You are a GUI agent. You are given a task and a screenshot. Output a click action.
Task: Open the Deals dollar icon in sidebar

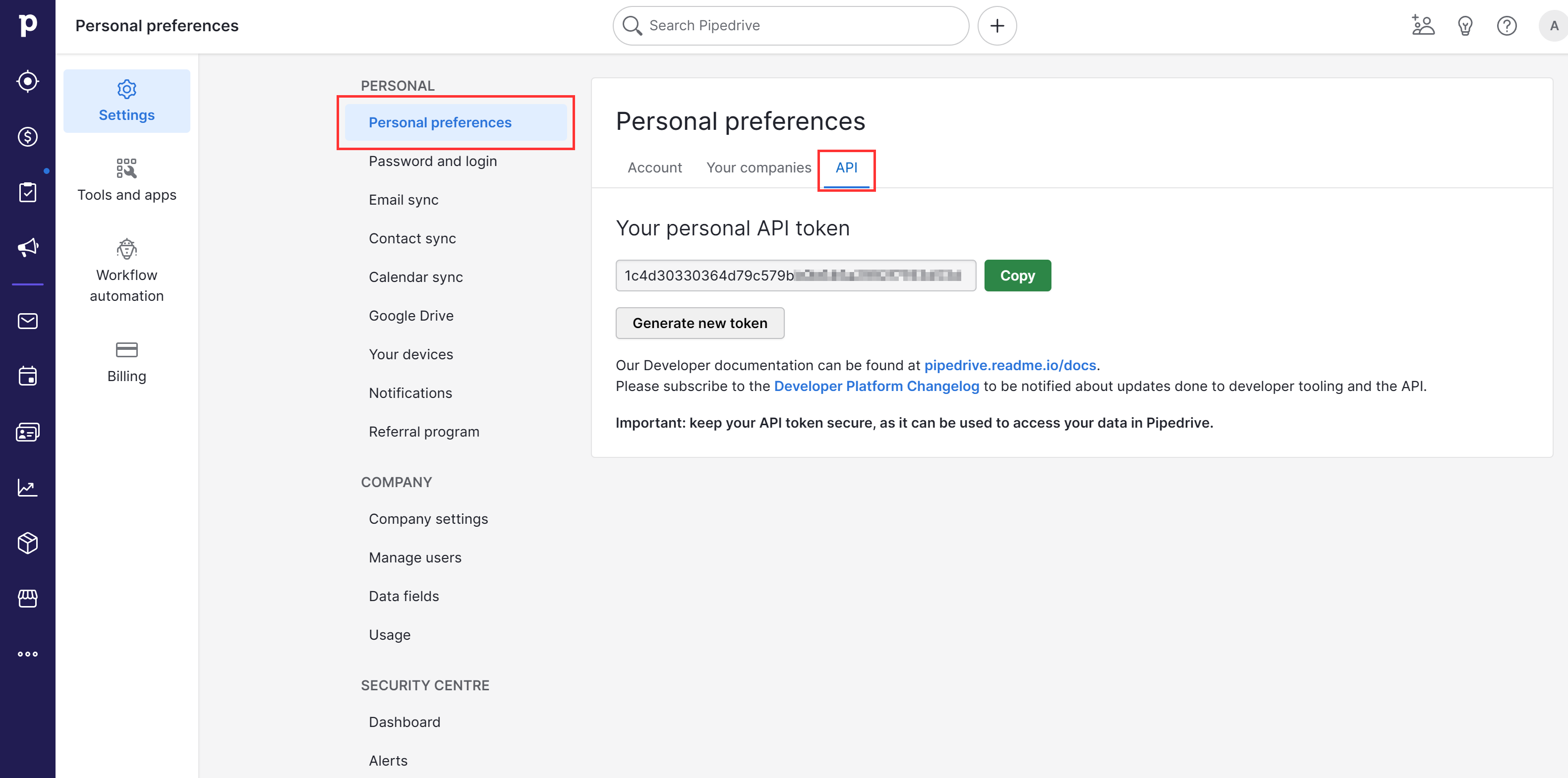point(27,136)
